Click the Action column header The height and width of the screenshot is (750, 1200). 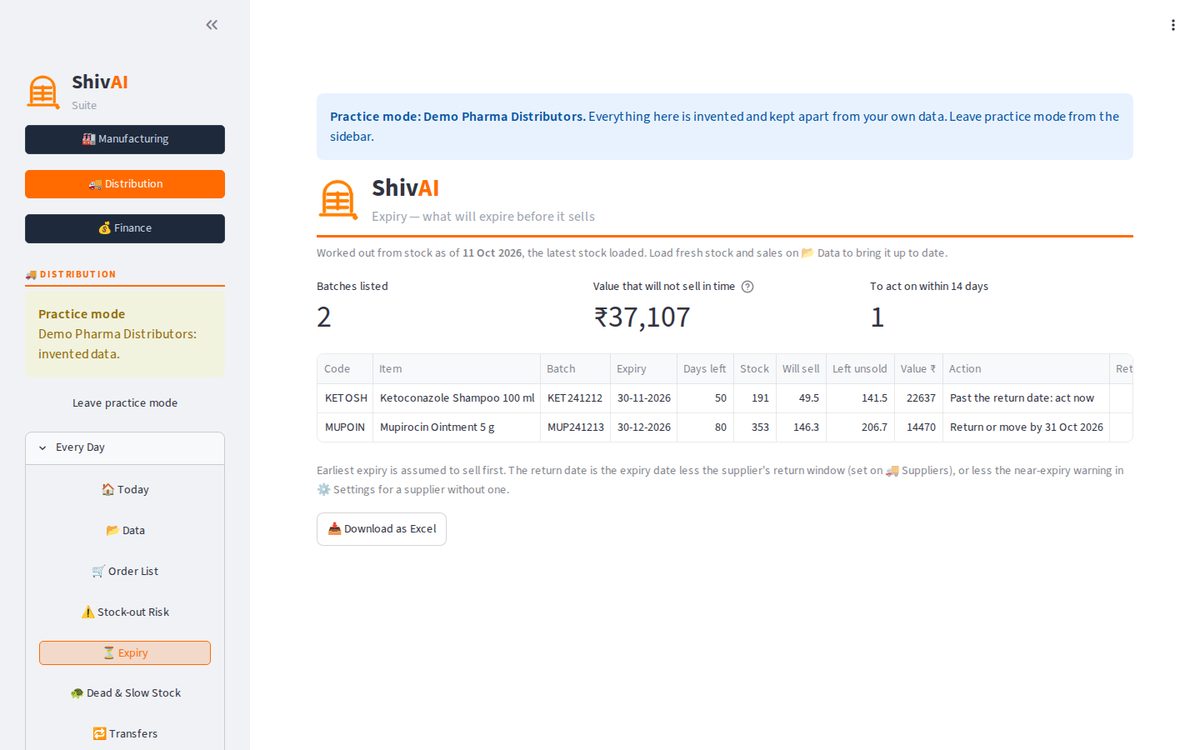(1026, 369)
